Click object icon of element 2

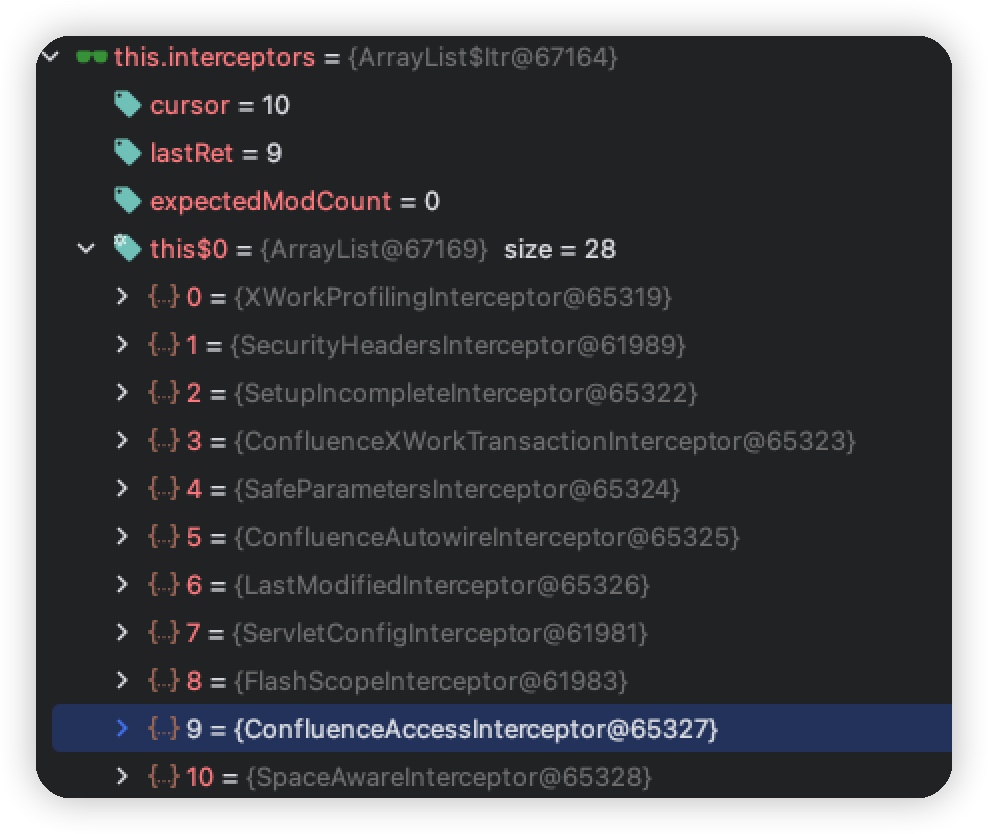click(x=164, y=392)
